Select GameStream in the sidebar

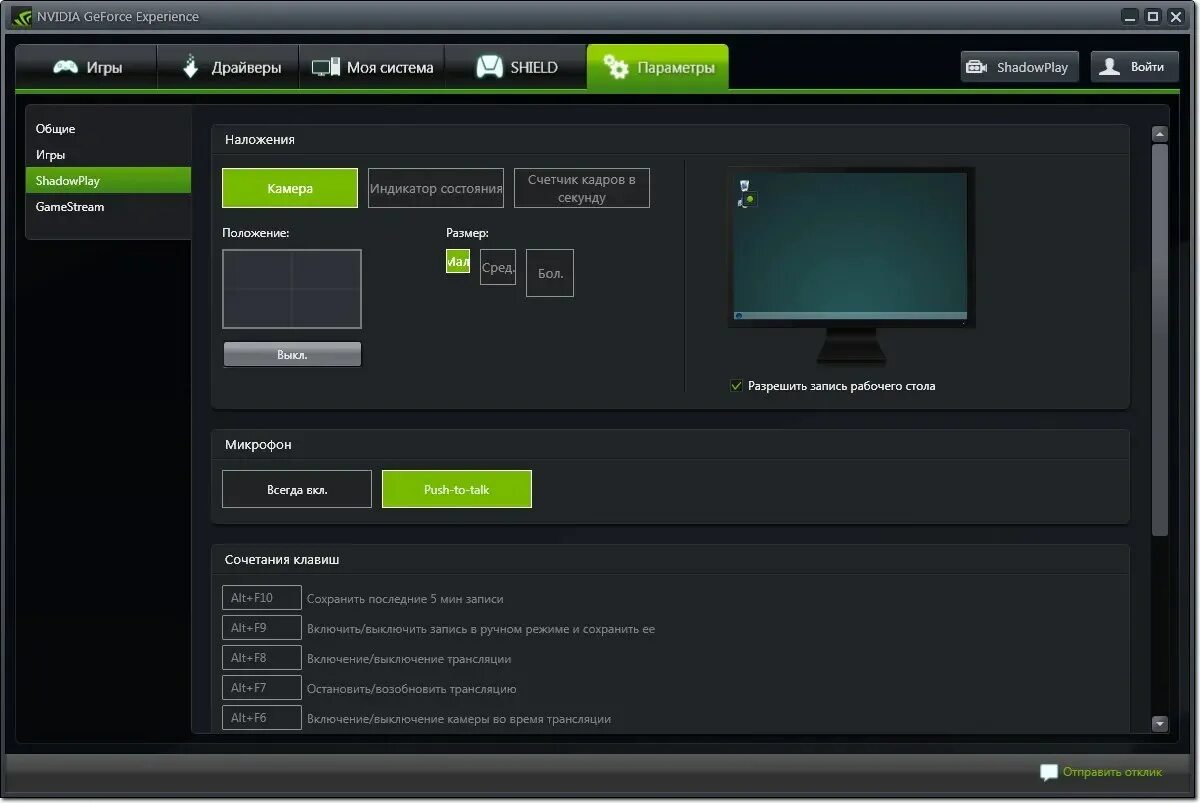click(x=108, y=207)
